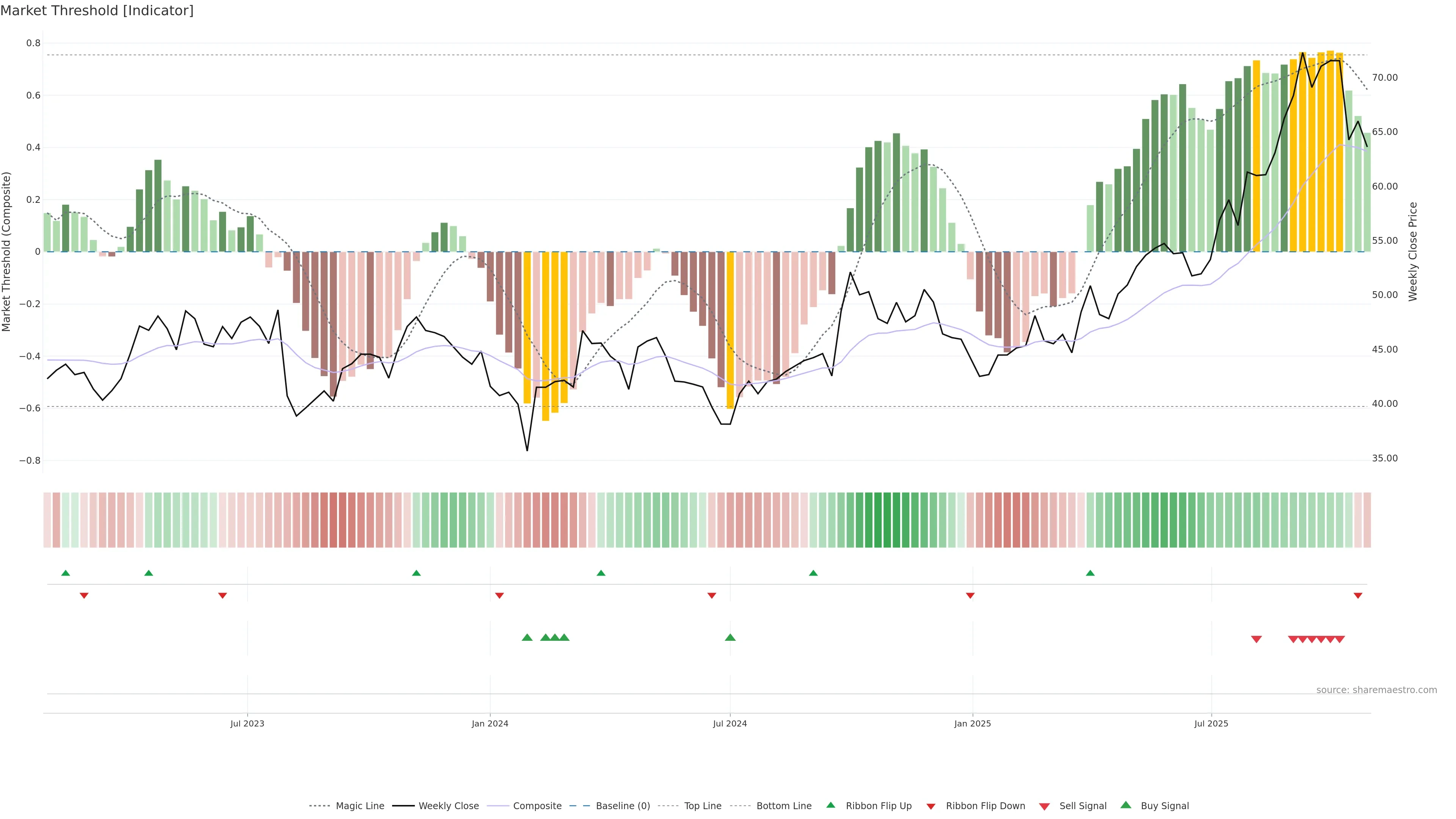Click the rightmost ribbon flip down marker

tap(1358, 596)
